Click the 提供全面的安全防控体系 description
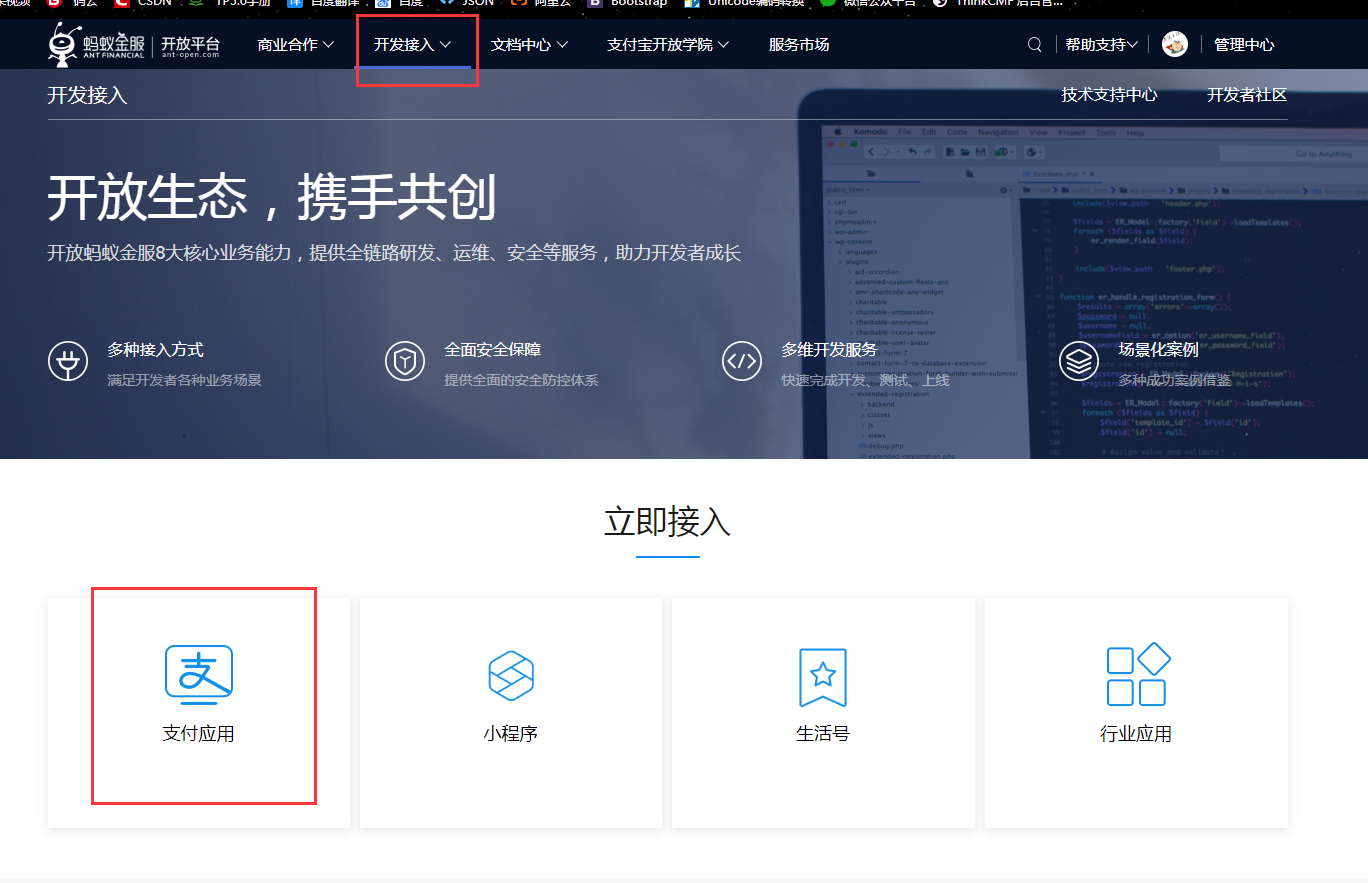The height and width of the screenshot is (883, 1368). 521,380
